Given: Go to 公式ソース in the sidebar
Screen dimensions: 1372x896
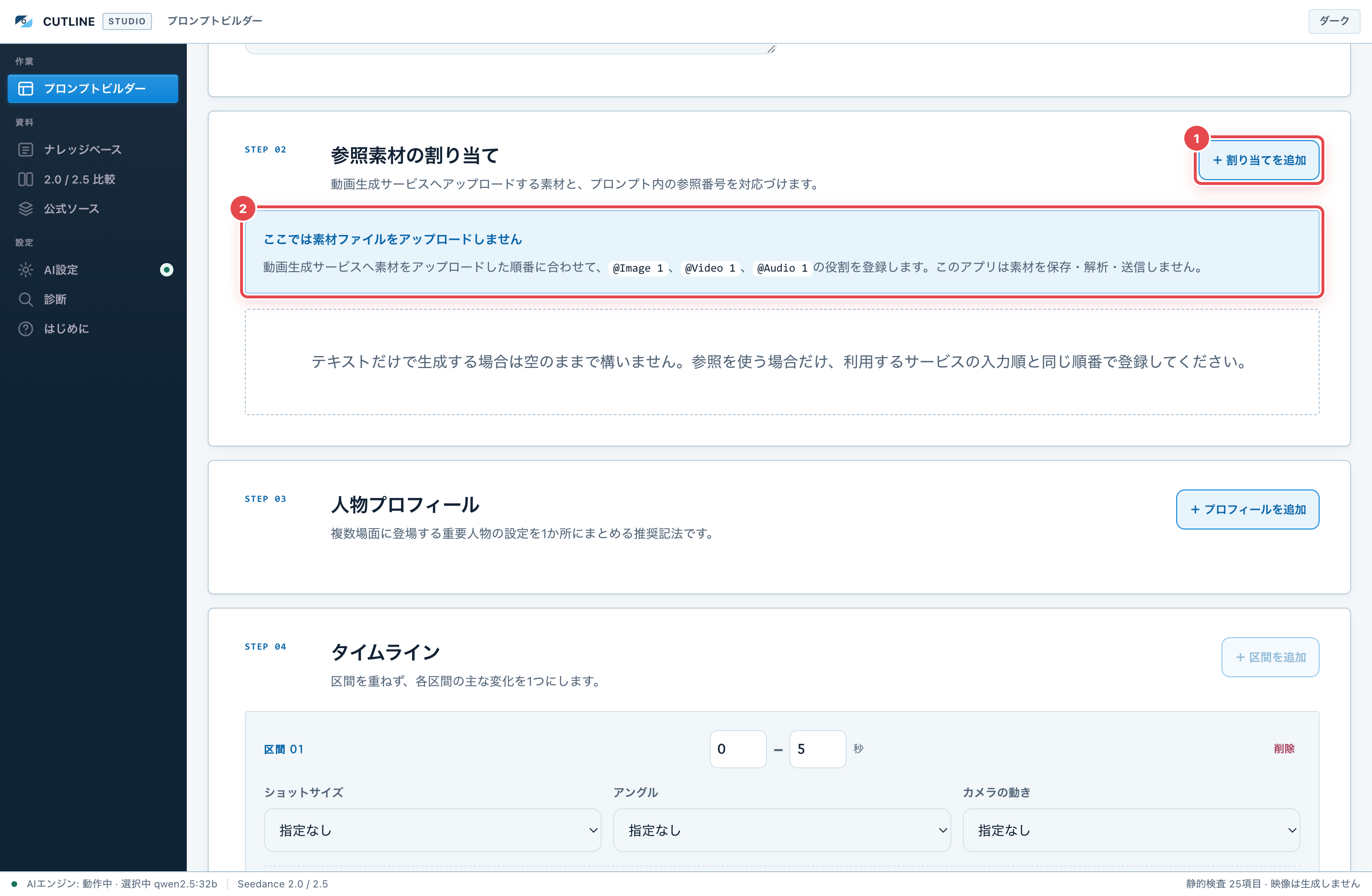Looking at the screenshot, I should coord(93,209).
